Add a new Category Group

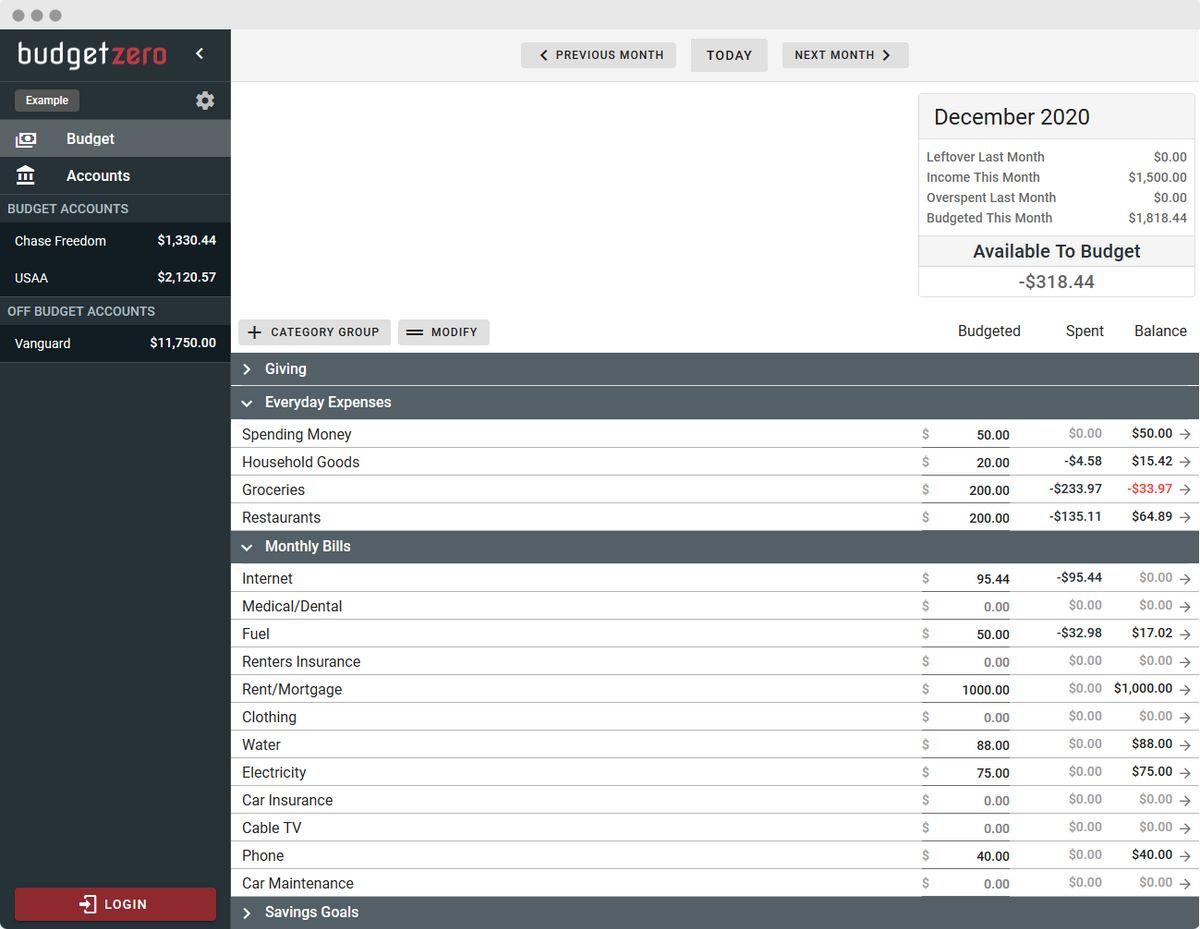click(314, 332)
